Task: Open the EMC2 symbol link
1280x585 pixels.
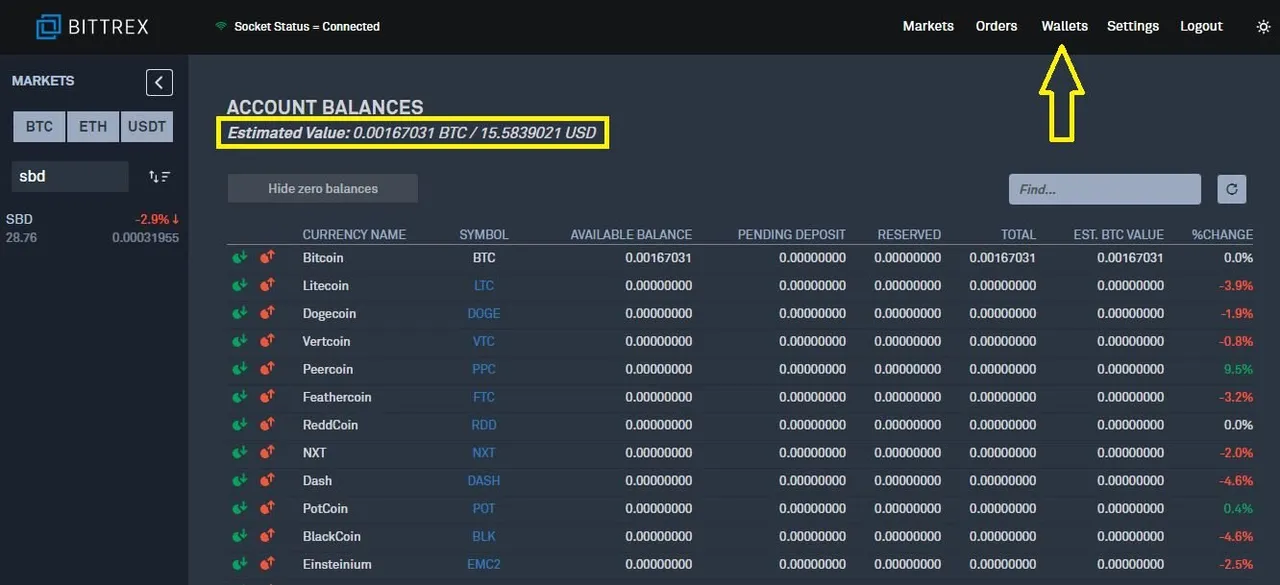Action: coord(484,565)
